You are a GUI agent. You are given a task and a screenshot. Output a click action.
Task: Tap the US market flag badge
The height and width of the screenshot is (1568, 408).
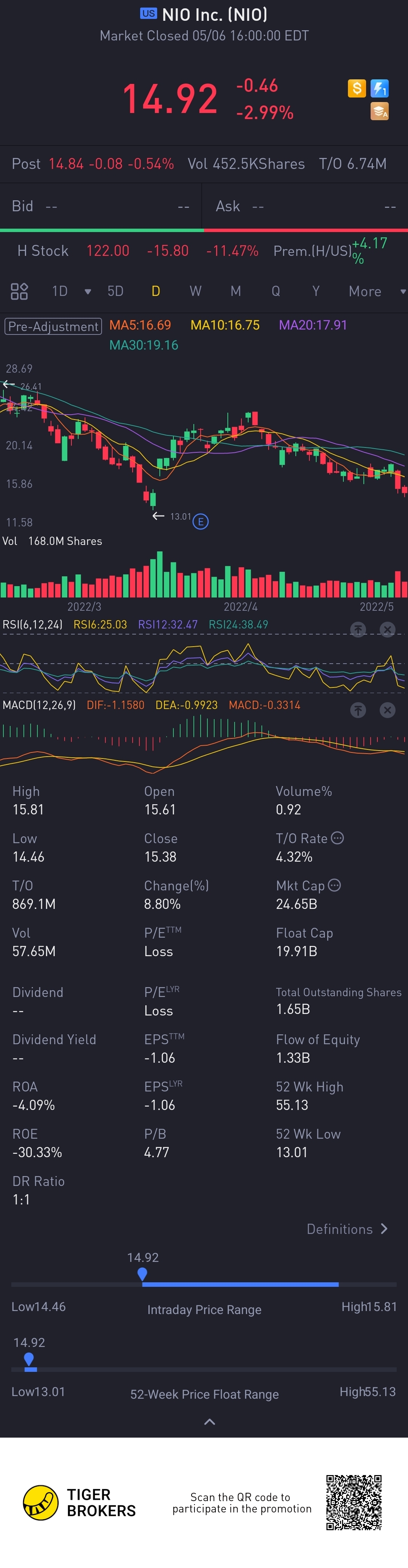coord(148,13)
